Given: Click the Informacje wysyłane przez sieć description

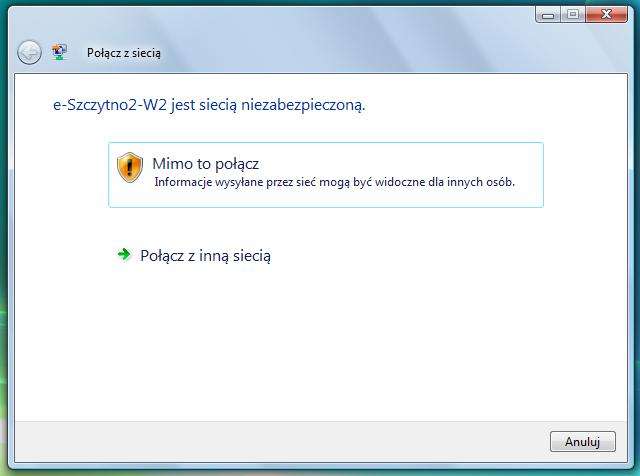Looking at the screenshot, I should pyautogui.click(x=334, y=182).
